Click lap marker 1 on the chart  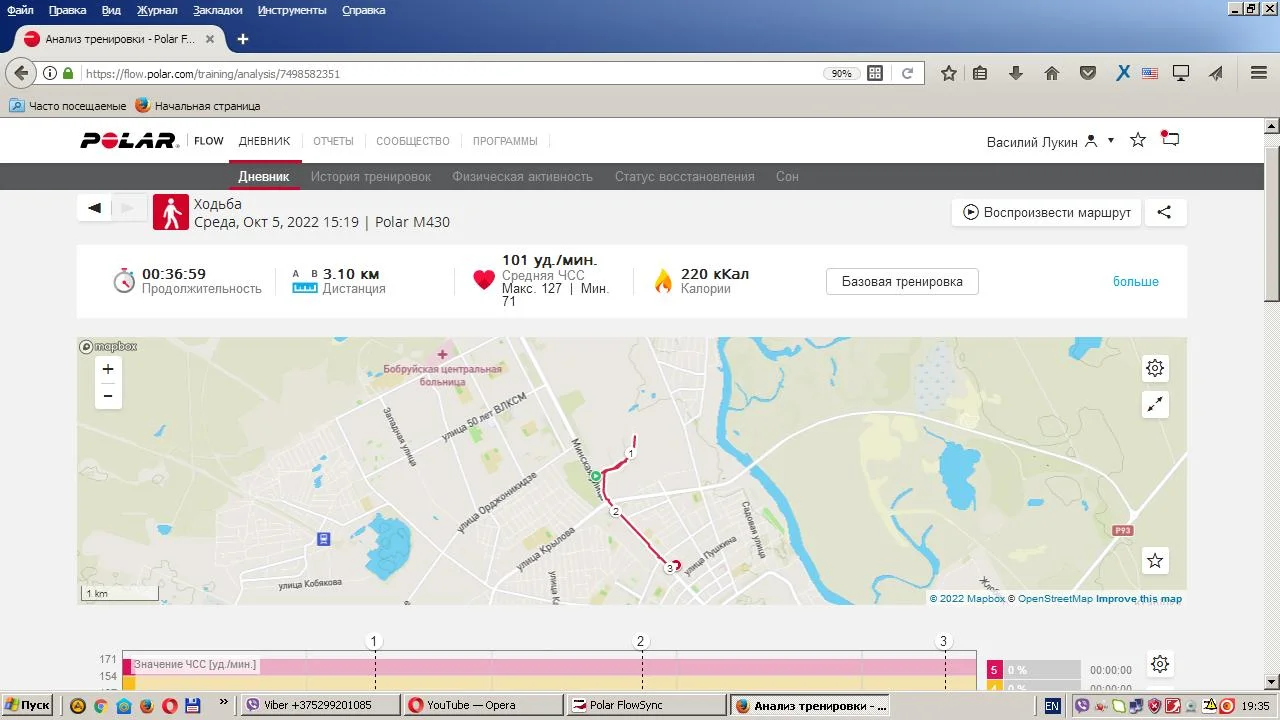tap(374, 641)
